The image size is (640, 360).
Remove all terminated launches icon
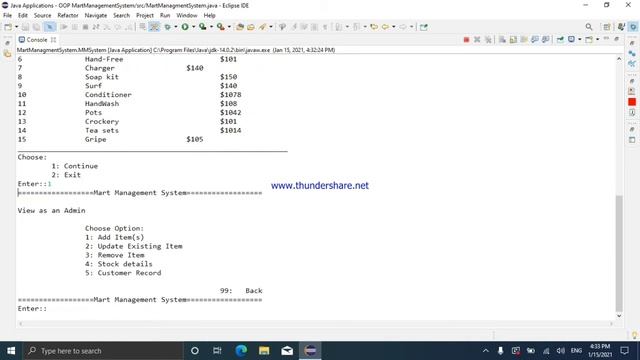[488, 40]
